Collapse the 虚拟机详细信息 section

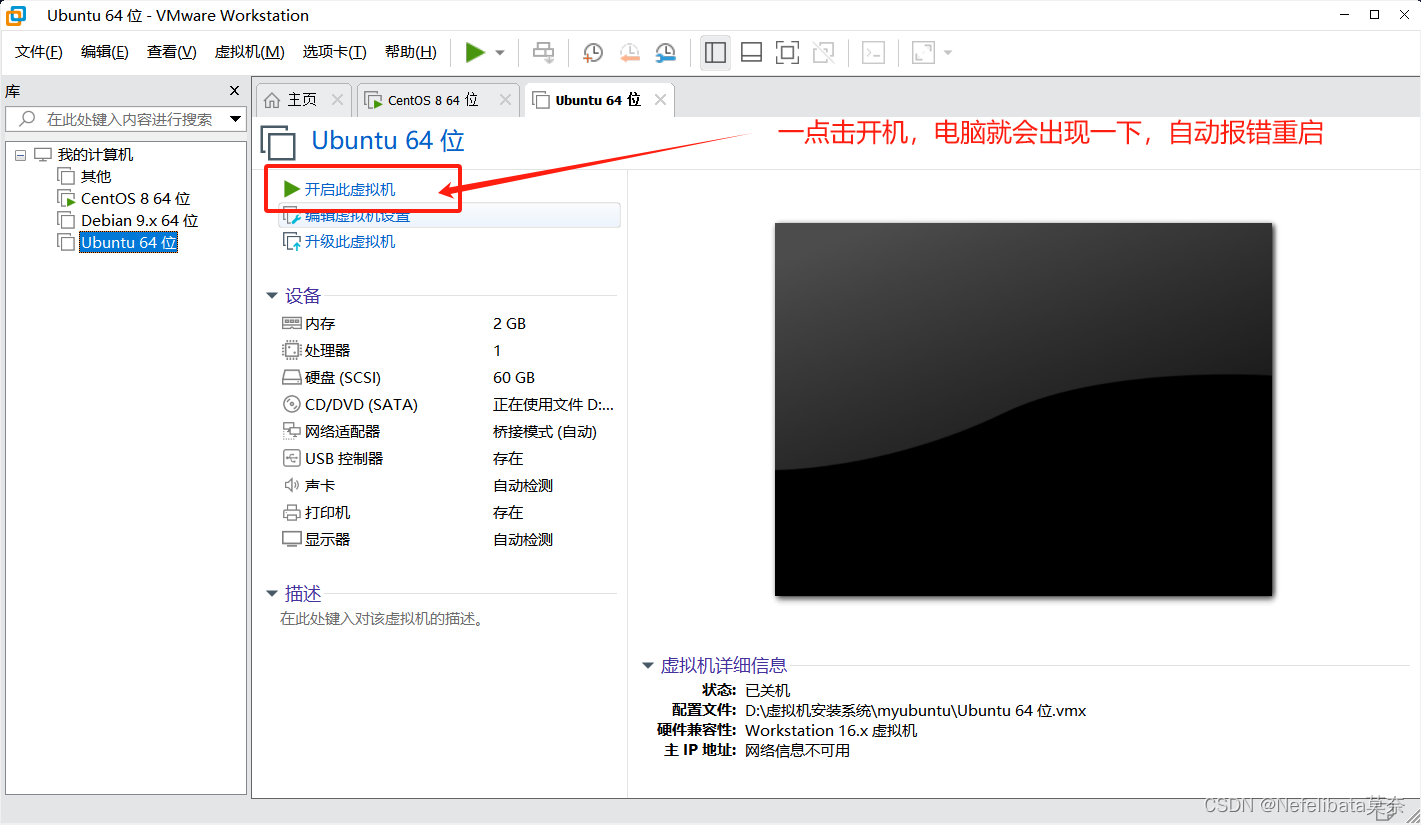point(648,666)
